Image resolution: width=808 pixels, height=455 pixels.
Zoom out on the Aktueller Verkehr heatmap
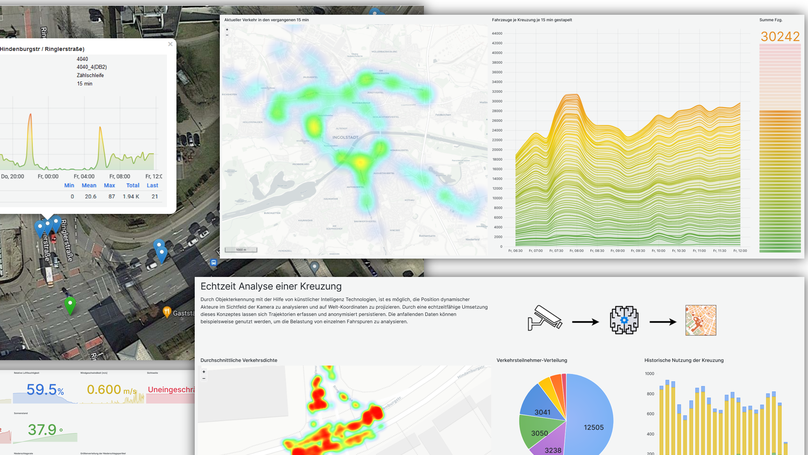(227, 34)
